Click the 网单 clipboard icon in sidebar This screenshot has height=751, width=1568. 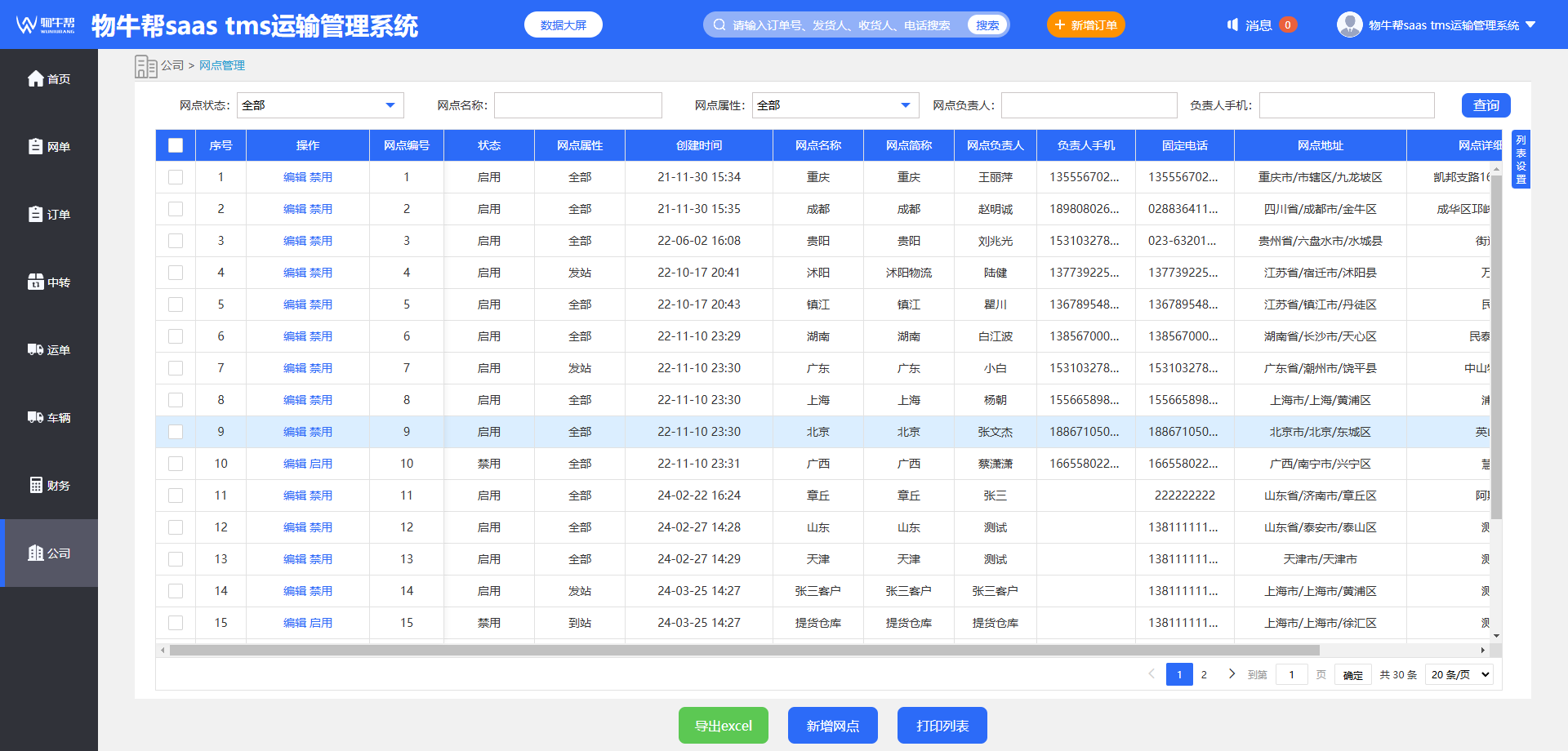(x=36, y=146)
